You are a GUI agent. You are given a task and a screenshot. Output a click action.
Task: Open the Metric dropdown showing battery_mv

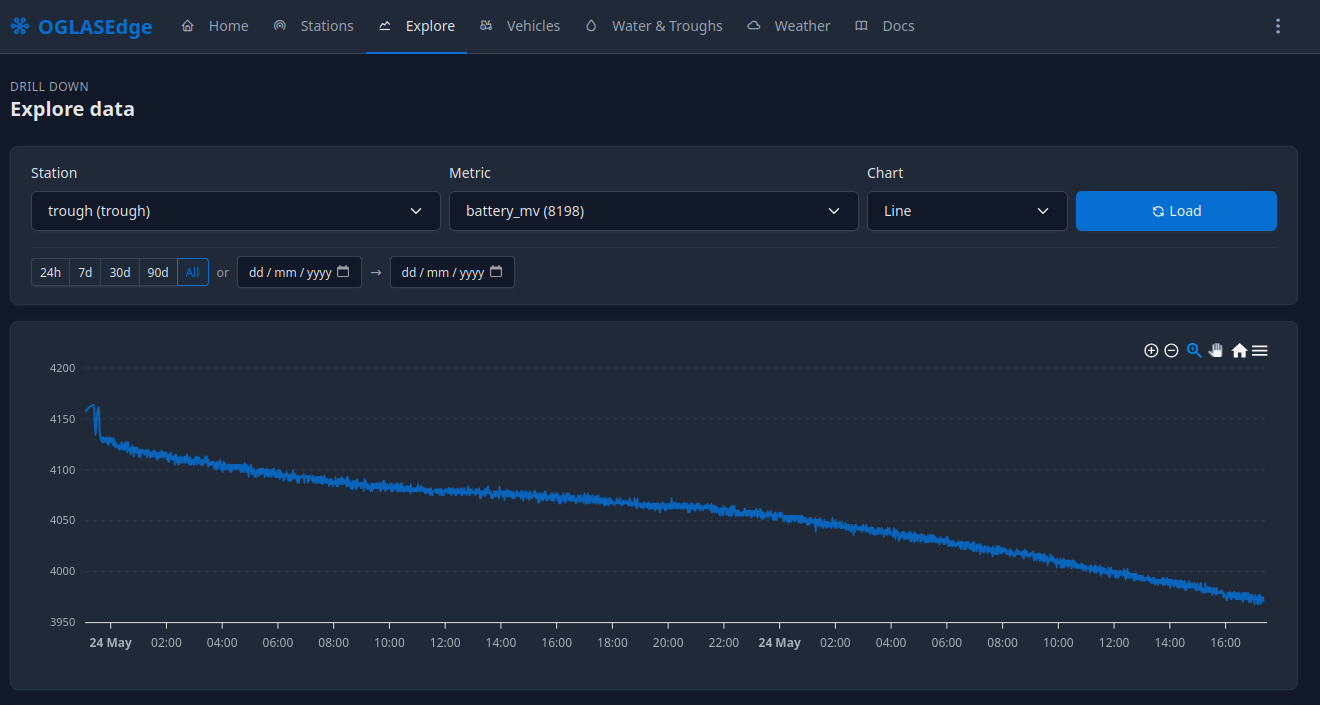click(654, 211)
